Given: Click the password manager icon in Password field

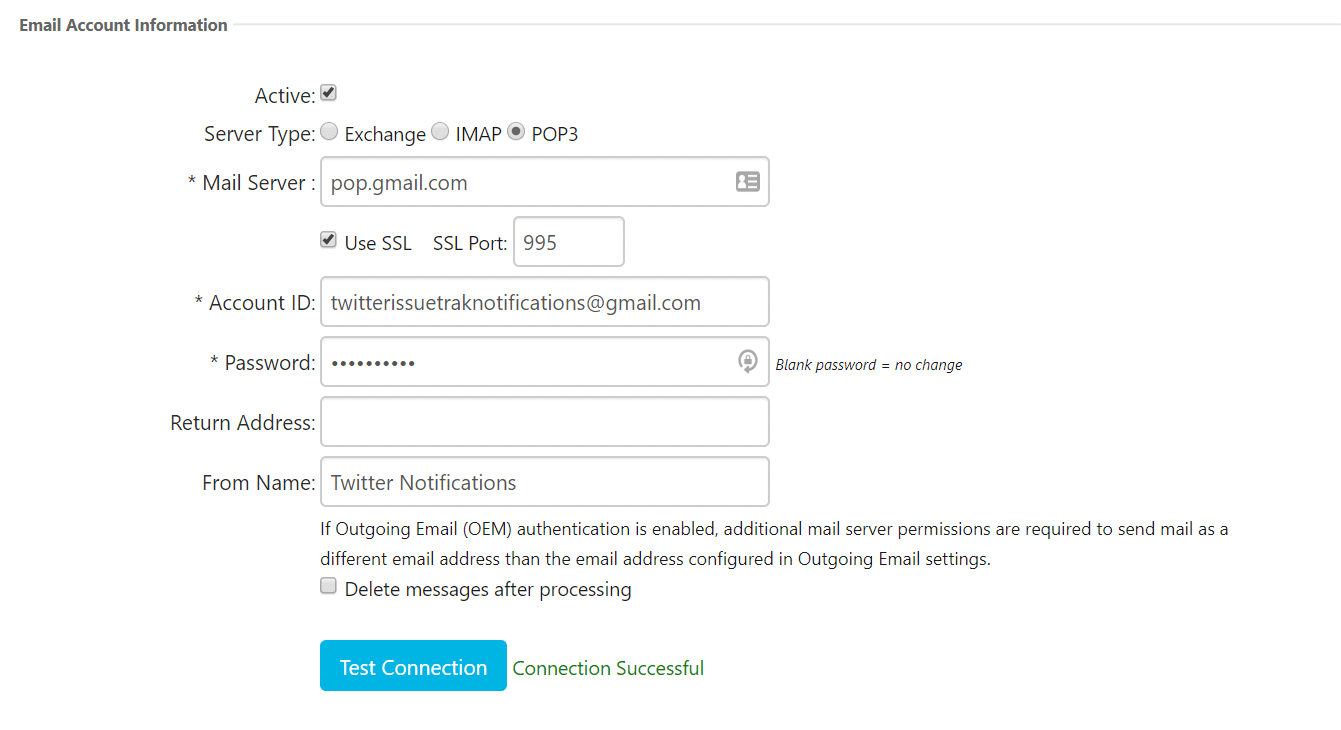Looking at the screenshot, I should click(x=748, y=362).
